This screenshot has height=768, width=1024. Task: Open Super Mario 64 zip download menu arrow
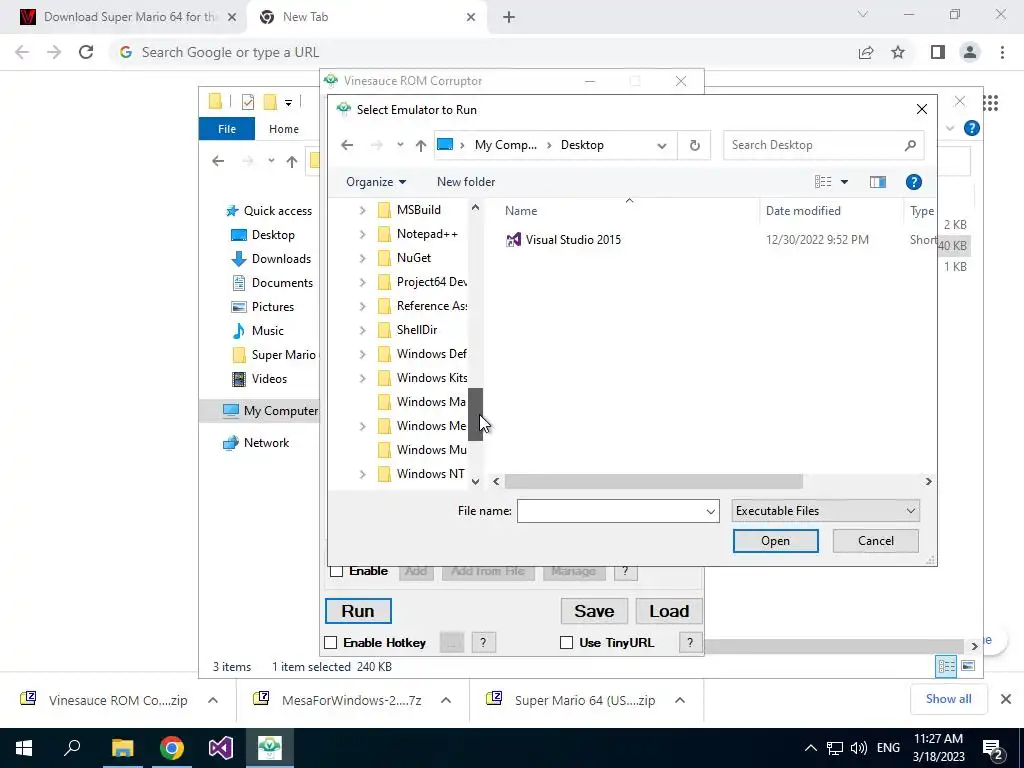click(680, 700)
